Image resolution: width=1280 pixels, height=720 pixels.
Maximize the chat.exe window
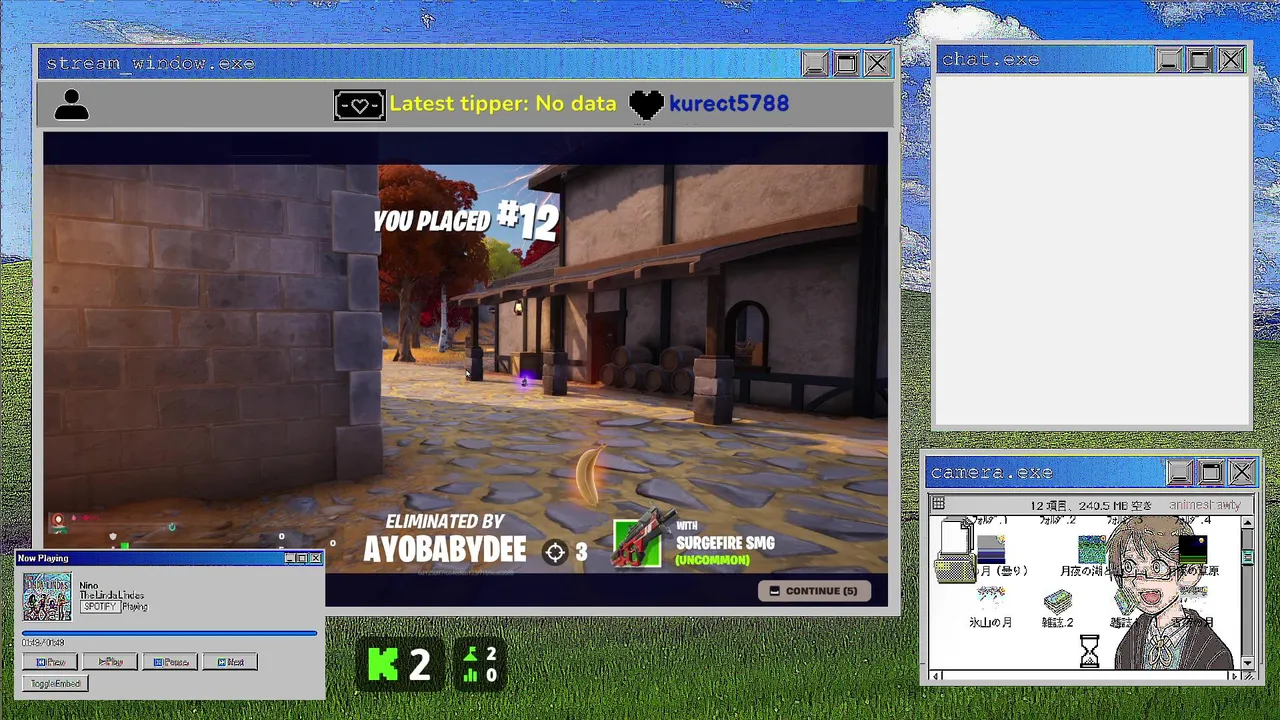tap(1200, 60)
